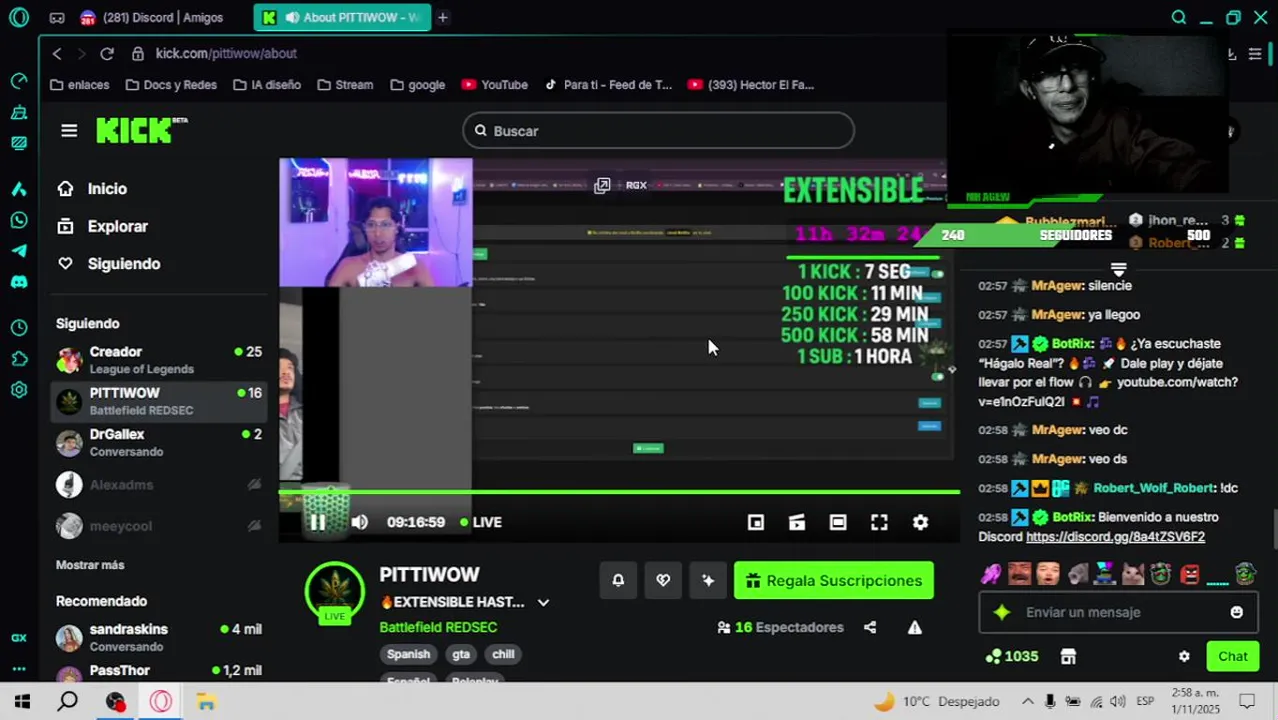This screenshot has width=1278, height=720.
Task: Open Aria AI icon in Opera sidebar
Action: coord(19,189)
